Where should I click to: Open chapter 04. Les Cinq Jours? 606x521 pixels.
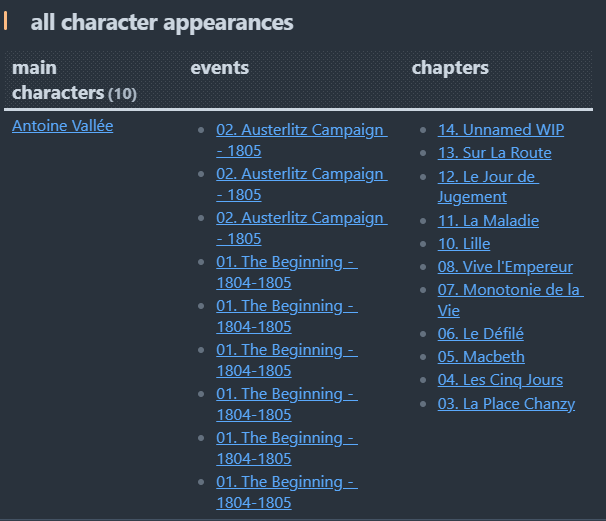(x=500, y=380)
